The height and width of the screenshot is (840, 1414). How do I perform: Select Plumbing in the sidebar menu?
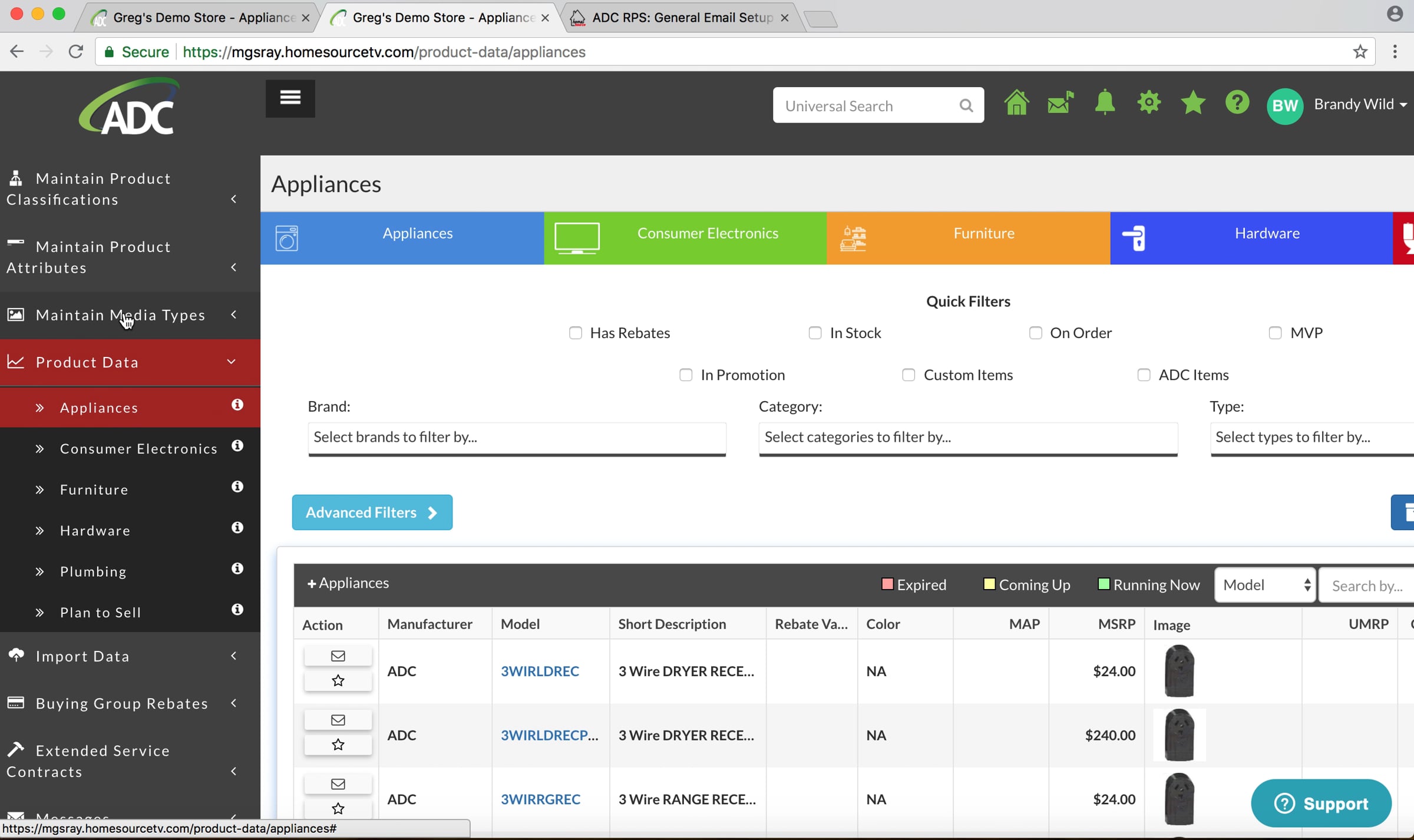click(x=93, y=571)
